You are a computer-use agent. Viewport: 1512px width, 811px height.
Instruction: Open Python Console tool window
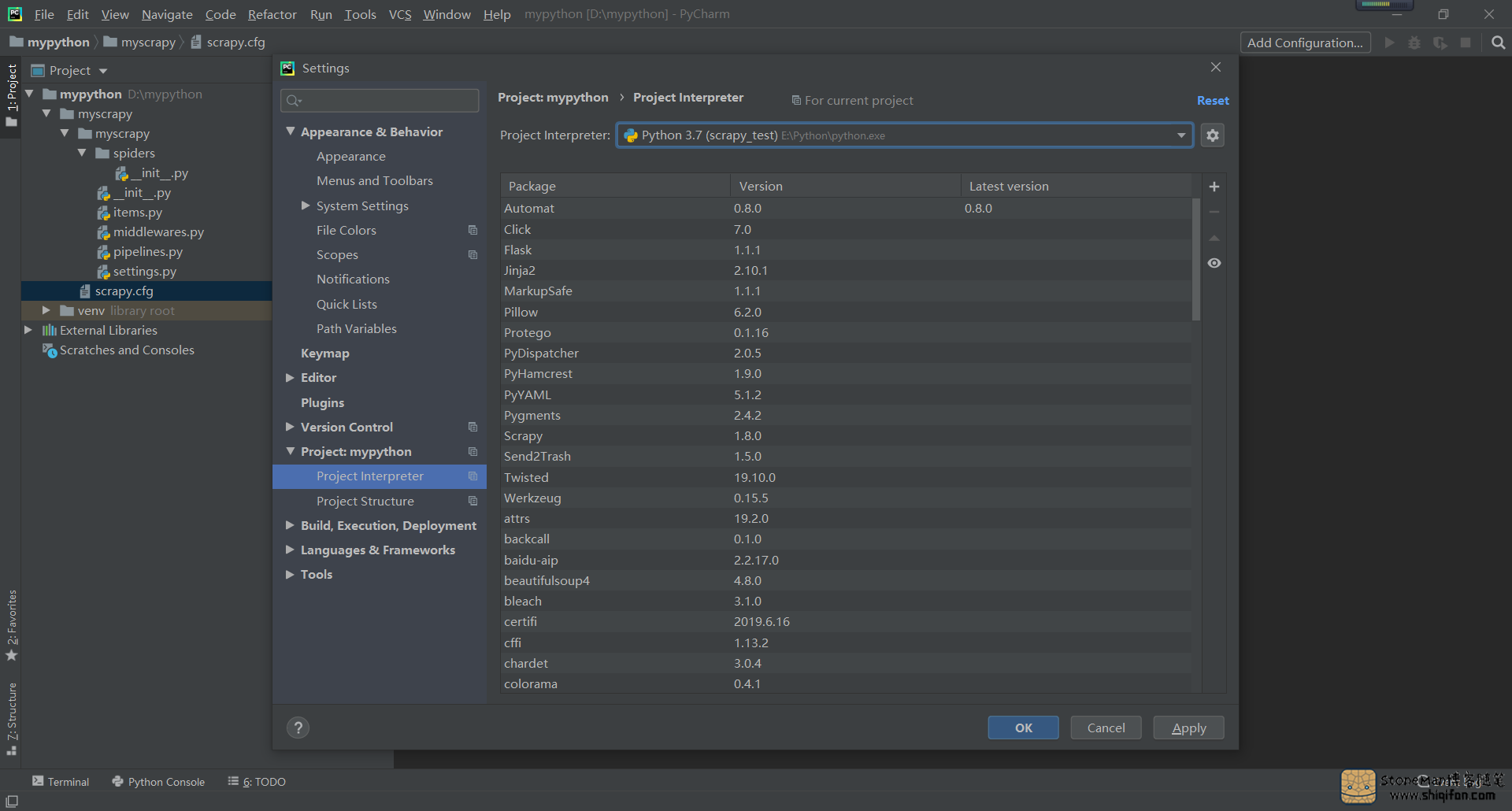(x=158, y=781)
